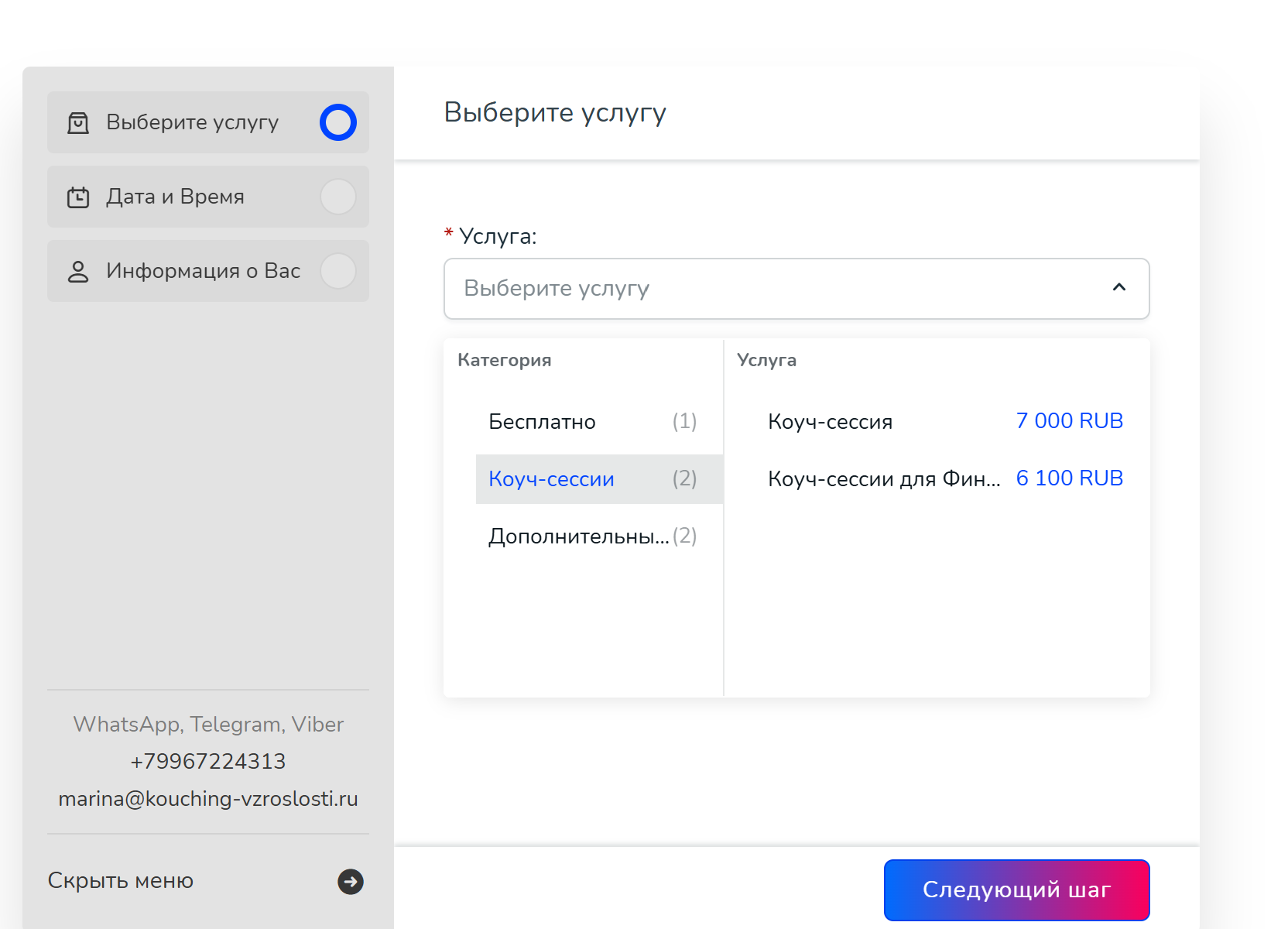This screenshot has width=1288, height=929.
Task: Choose the Бесплатно category
Action: click(x=542, y=422)
